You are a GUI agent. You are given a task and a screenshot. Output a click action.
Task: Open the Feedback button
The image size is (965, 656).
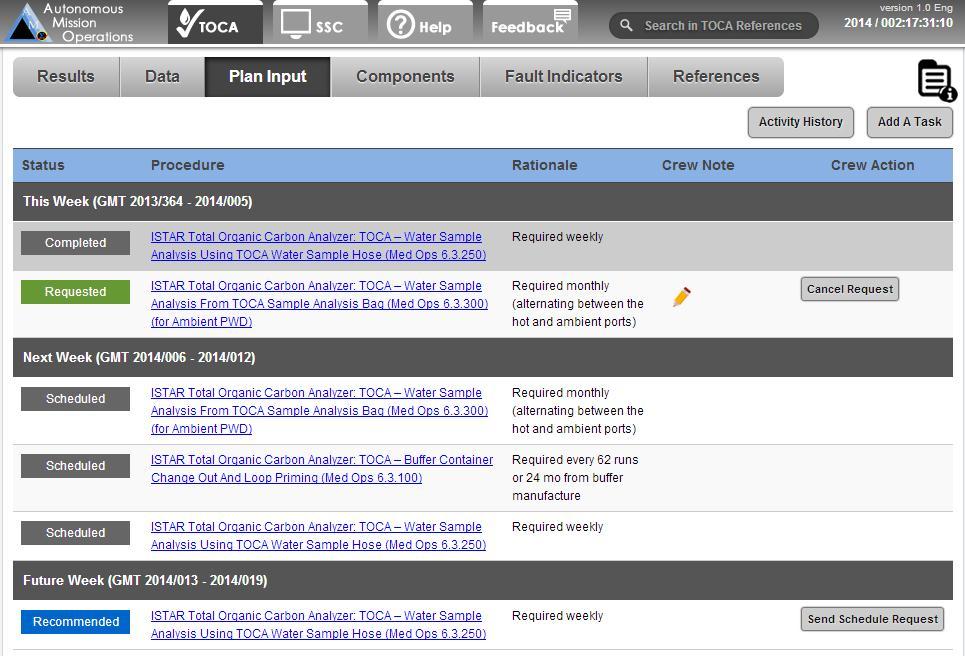pyautogui.click(x=531, y=24)
